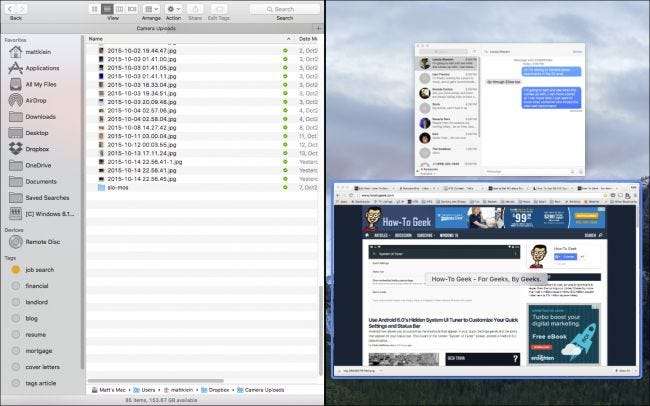This screenshot has width=650, height=406.
Task: Open the Arrange dropdown menu
Action: (151, 8)
